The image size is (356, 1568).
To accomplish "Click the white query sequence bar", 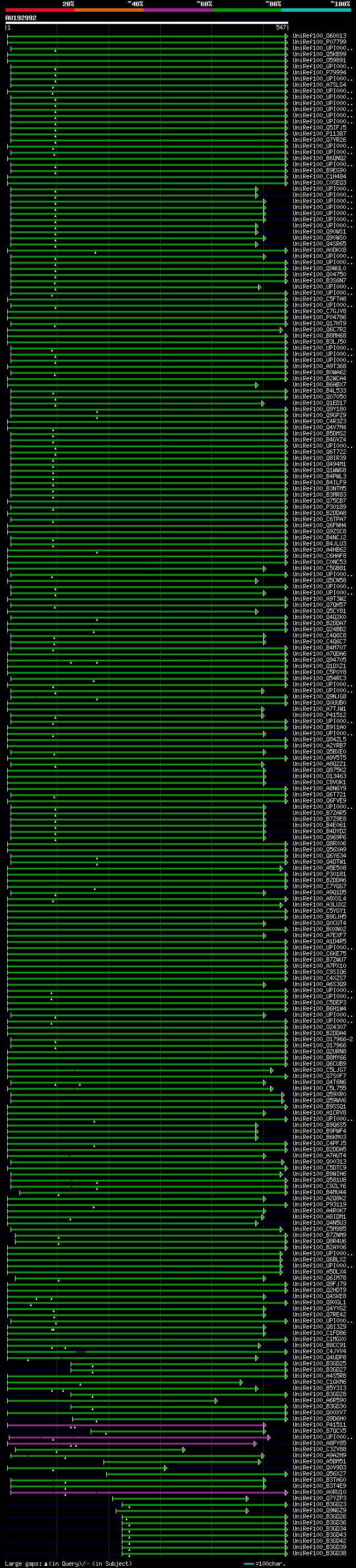I will pyautogui.click(x=147, y=22).
